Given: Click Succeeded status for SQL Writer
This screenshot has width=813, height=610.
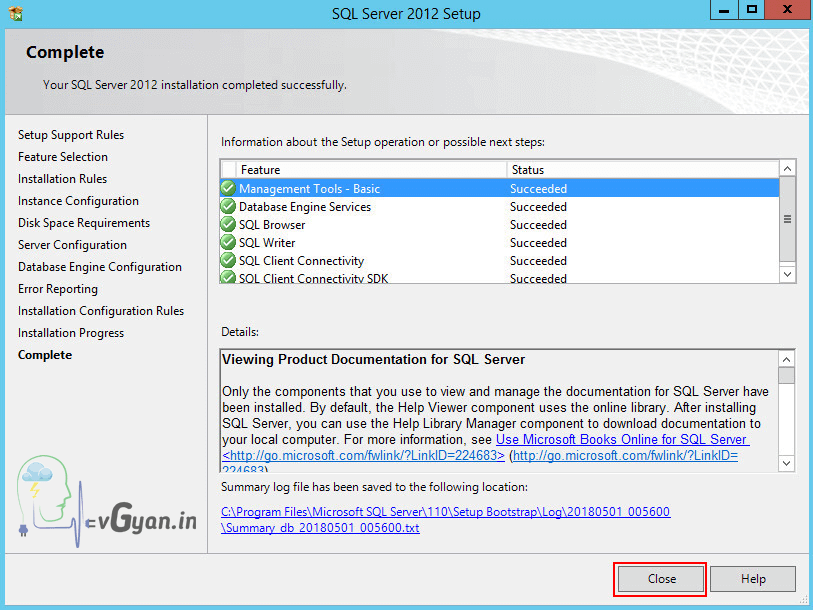Looking at the screenshot, I should click(538, 242).
